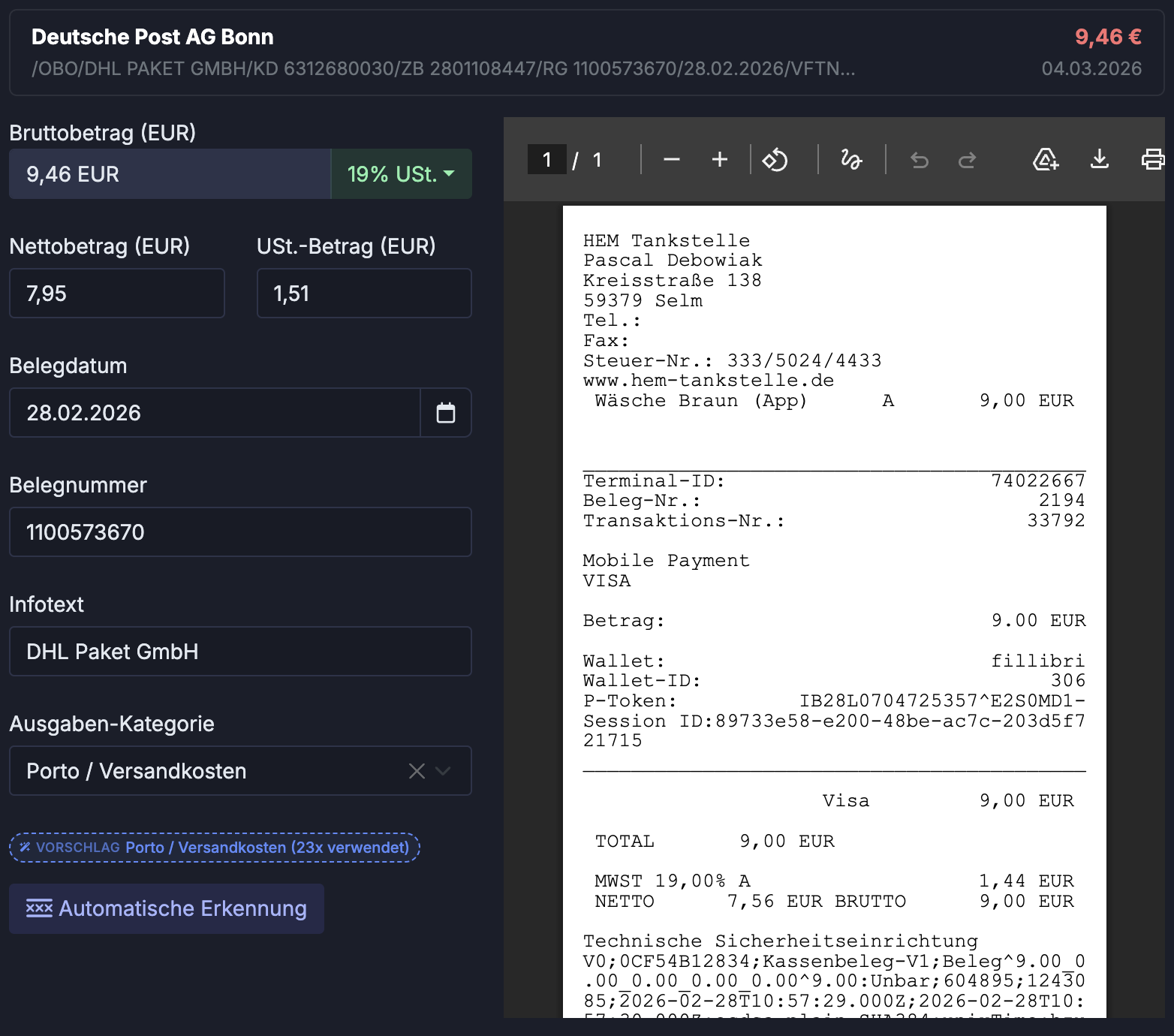The image size is (1174, 1036).
Task: Click the Infotext field DHL Paket GmbH
Action: (240, 652)
